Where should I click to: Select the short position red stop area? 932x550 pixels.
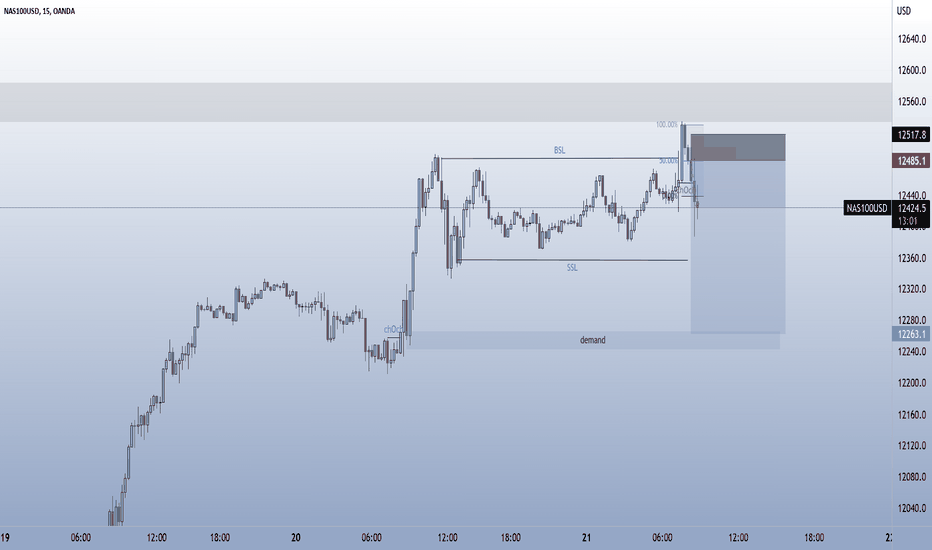pyautogui.click(x=738, y=147)
